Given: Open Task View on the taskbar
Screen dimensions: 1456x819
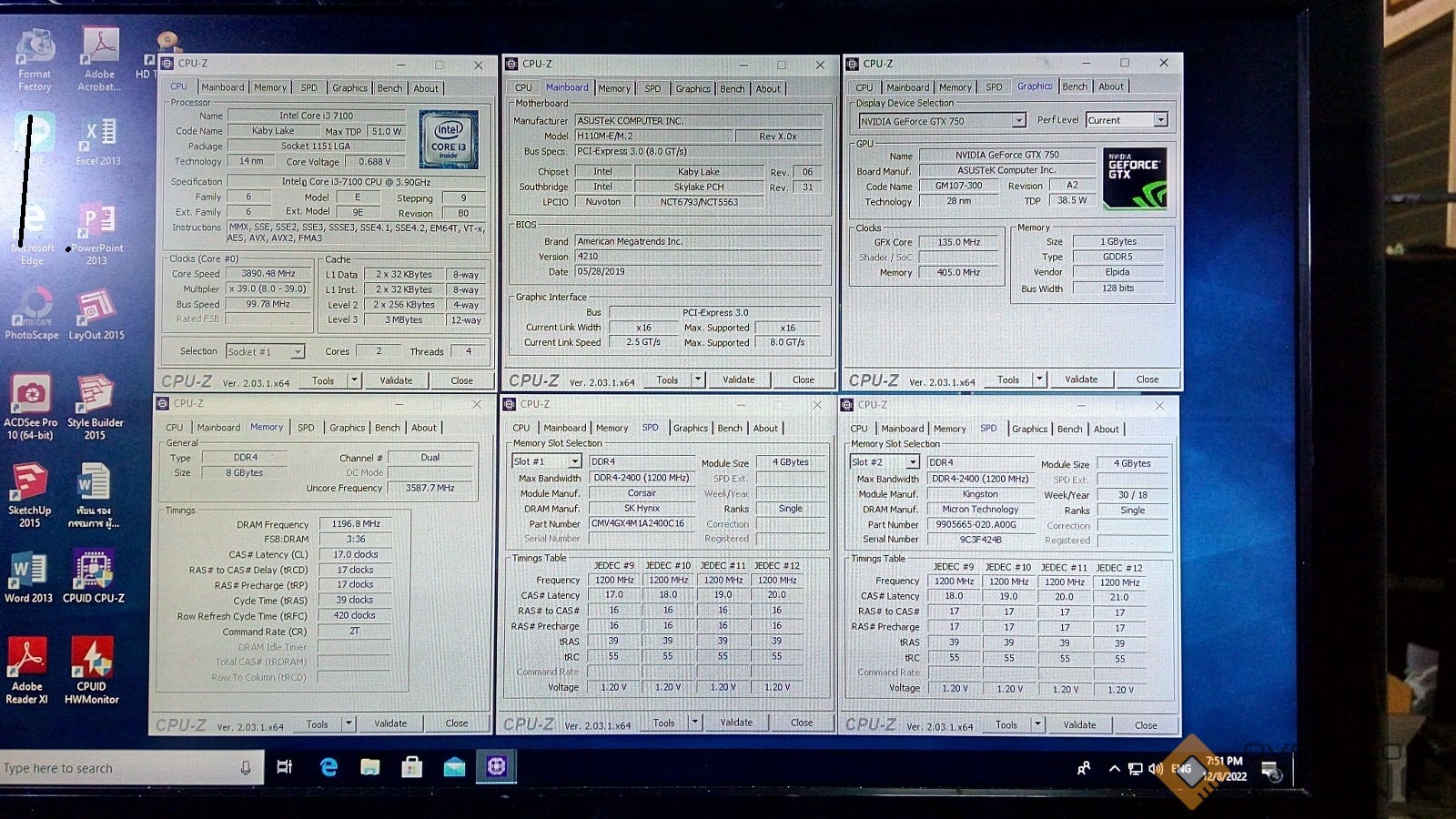Looking at the screenshot, I should click(x=285, y=767).
